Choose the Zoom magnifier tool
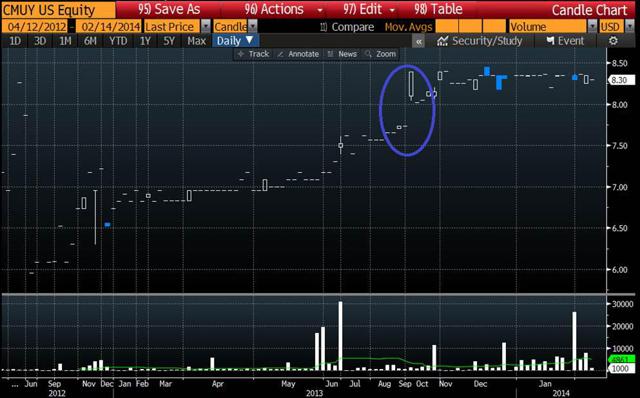This screenshot has width=640, height=398. 380,54
